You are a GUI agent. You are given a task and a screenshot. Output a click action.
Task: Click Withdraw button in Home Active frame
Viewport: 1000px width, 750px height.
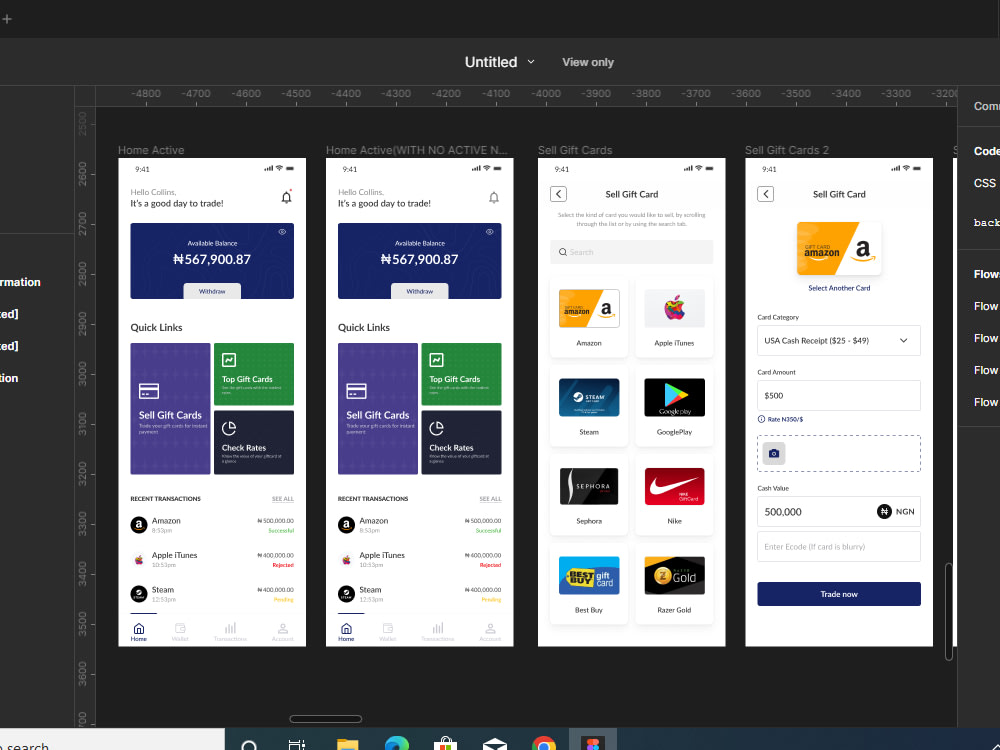(x=212, y=291)
